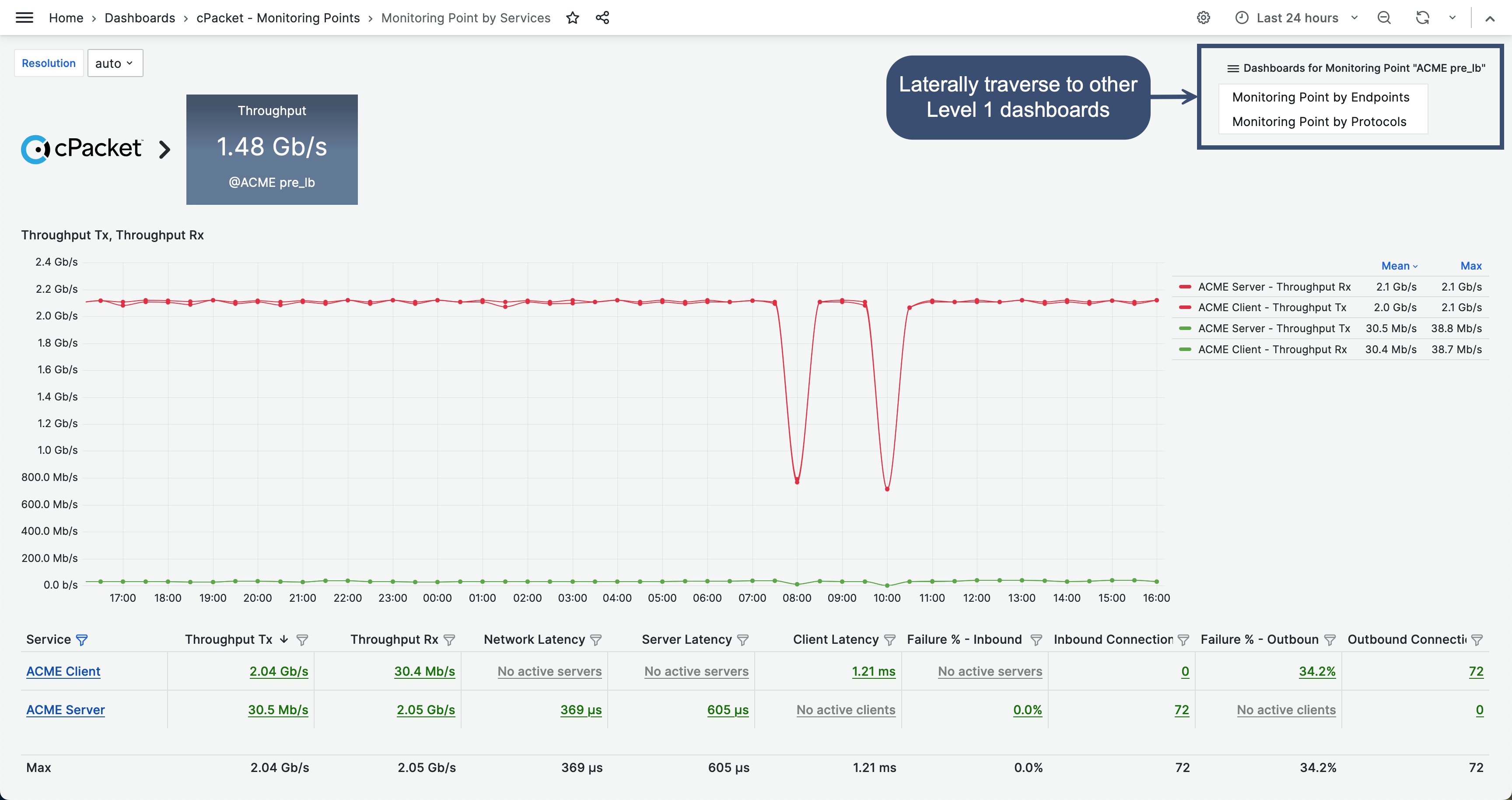Image resolution: width=1512 pixels, height=800 pixels.
Task: Open the hamburger navigation menu
Action: tap(24, 18)
